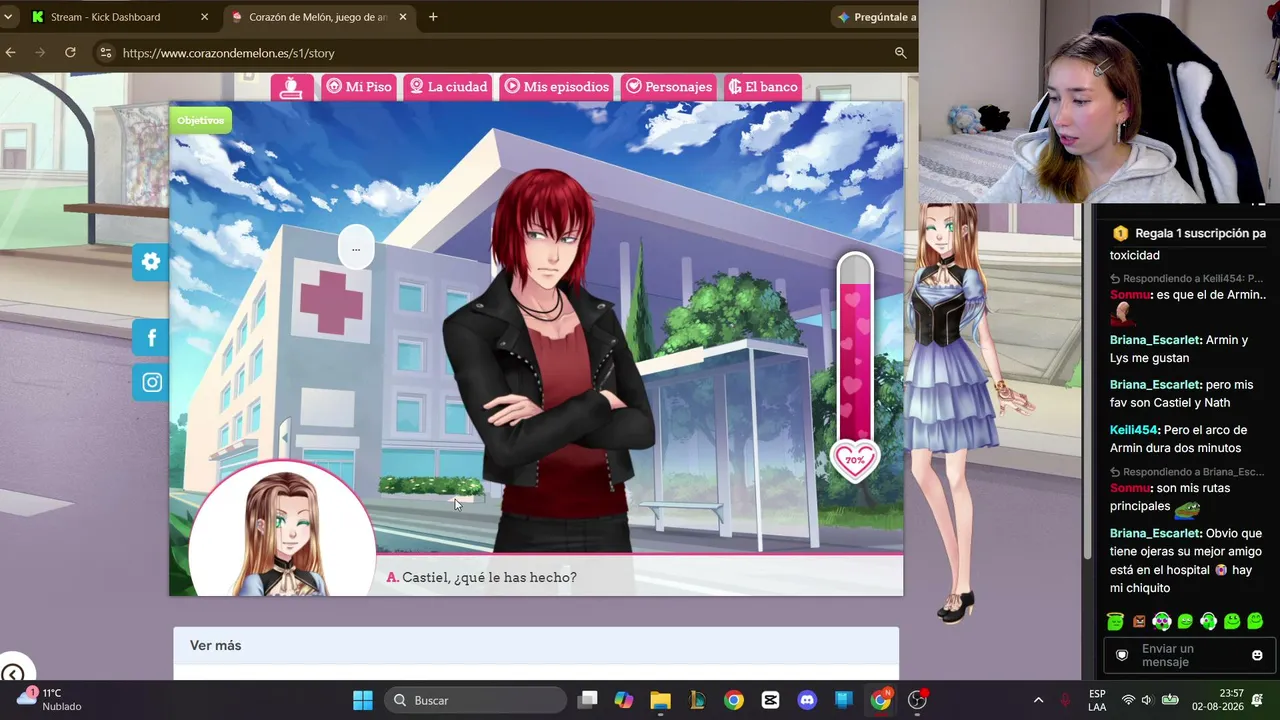The width and height of the screenshot is (1280, 720).
Task: Open the page zoom magnifier icon
Action: (900, 53)
